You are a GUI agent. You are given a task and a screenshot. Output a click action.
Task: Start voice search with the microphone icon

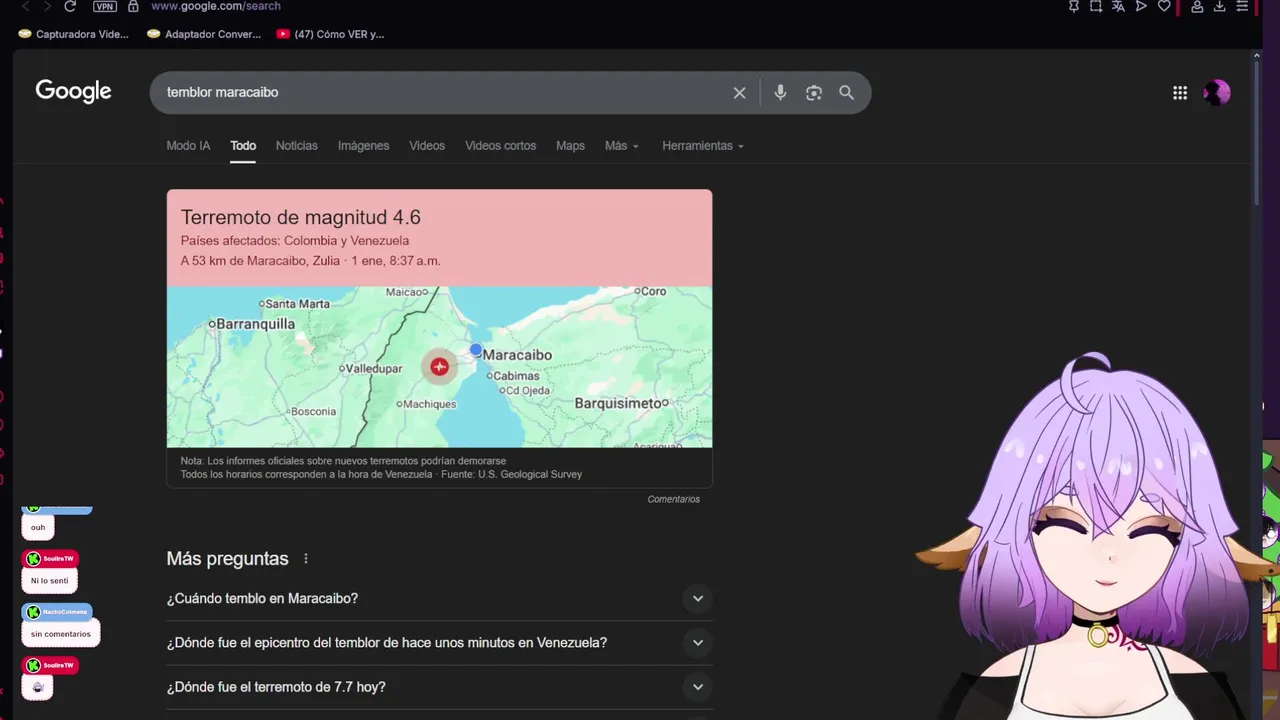(x=780, y=93)
